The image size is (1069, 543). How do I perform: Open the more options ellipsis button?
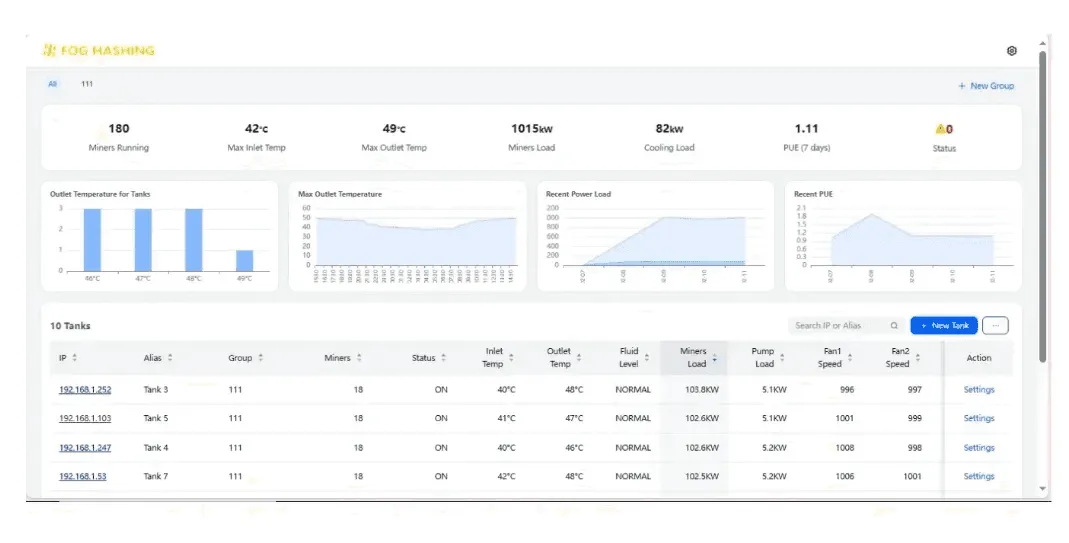click(995, 325)
